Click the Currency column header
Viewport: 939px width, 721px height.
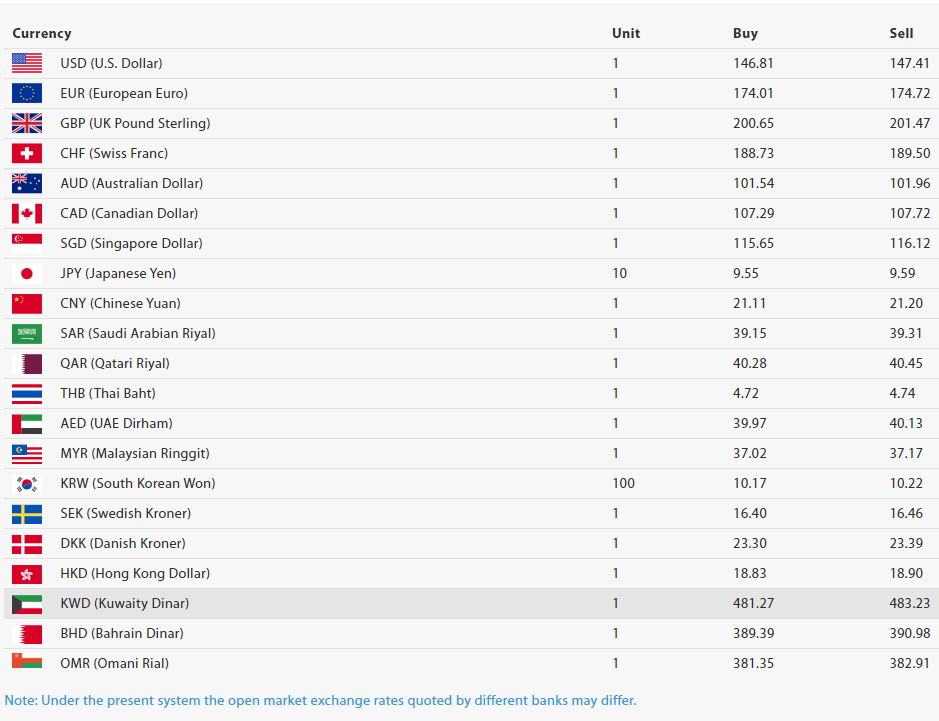coord(42,33)
